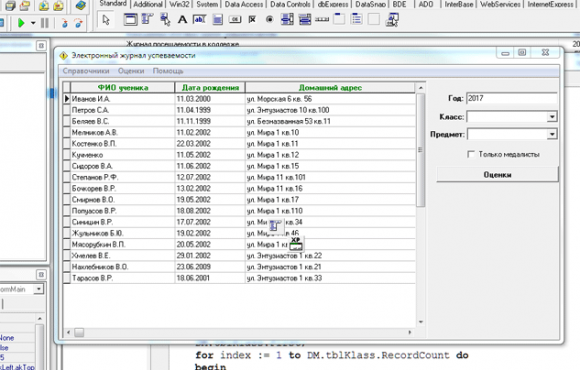Select the CheckBox component icon in palette
Image resolution: width=580 pixels, height=370 pixels.
tap(252, 20)
